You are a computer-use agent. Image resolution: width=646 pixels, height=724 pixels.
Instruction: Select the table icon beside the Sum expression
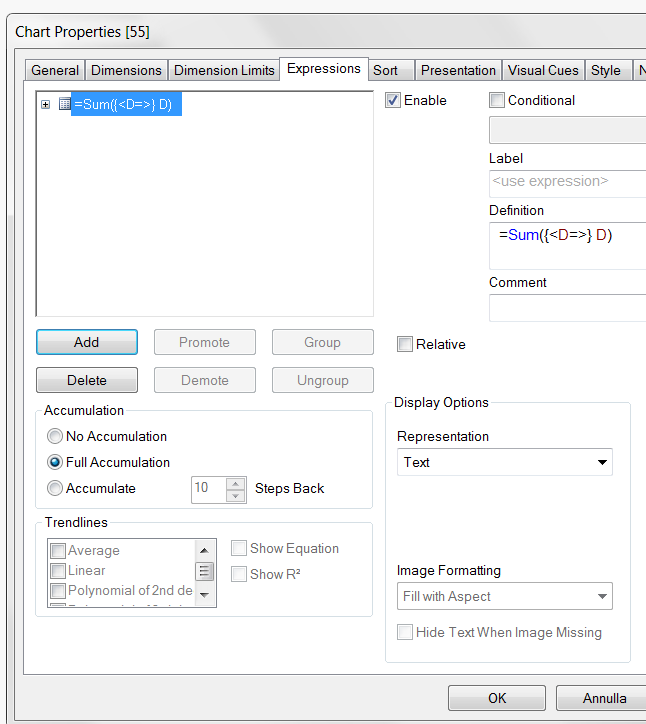point(65,104)
